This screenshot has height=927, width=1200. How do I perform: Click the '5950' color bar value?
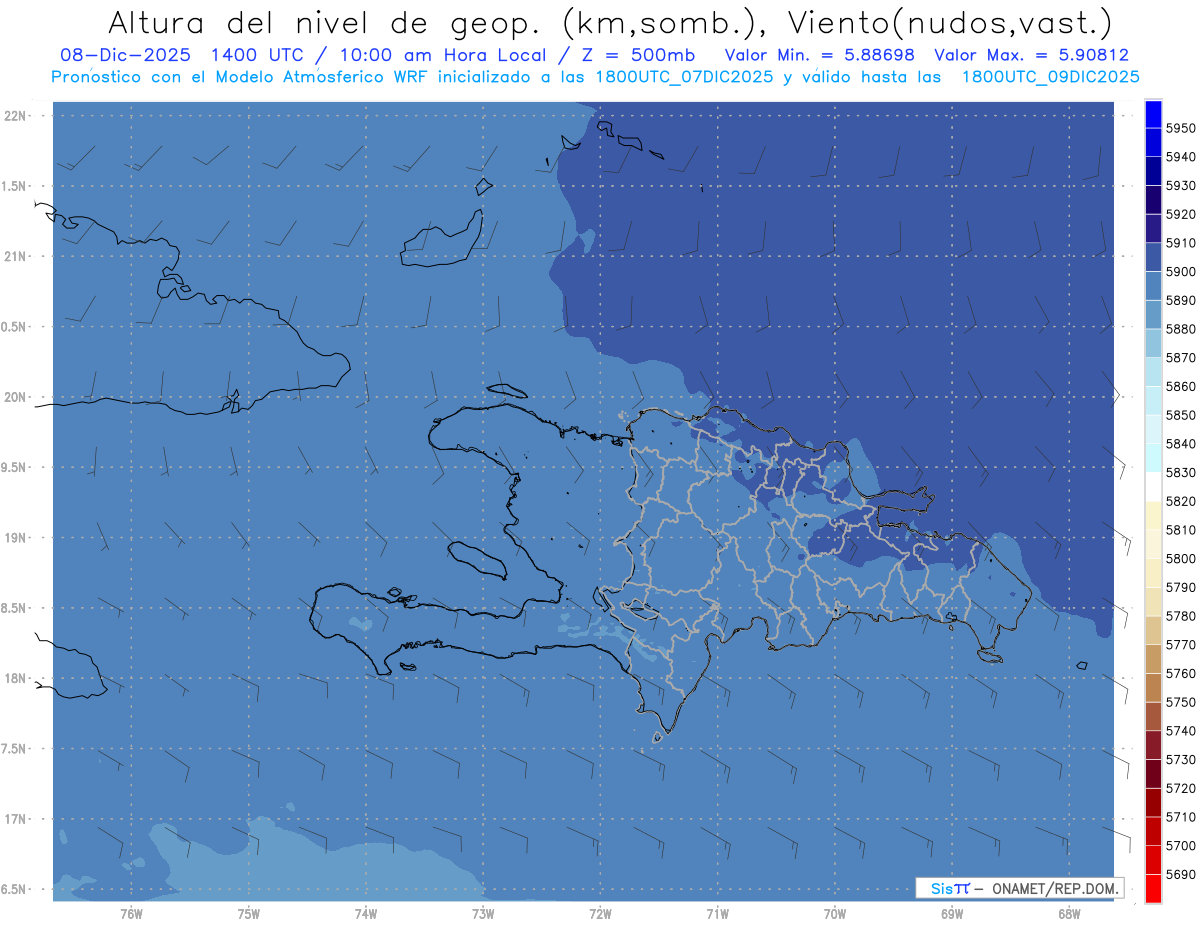coord(1180,128)
